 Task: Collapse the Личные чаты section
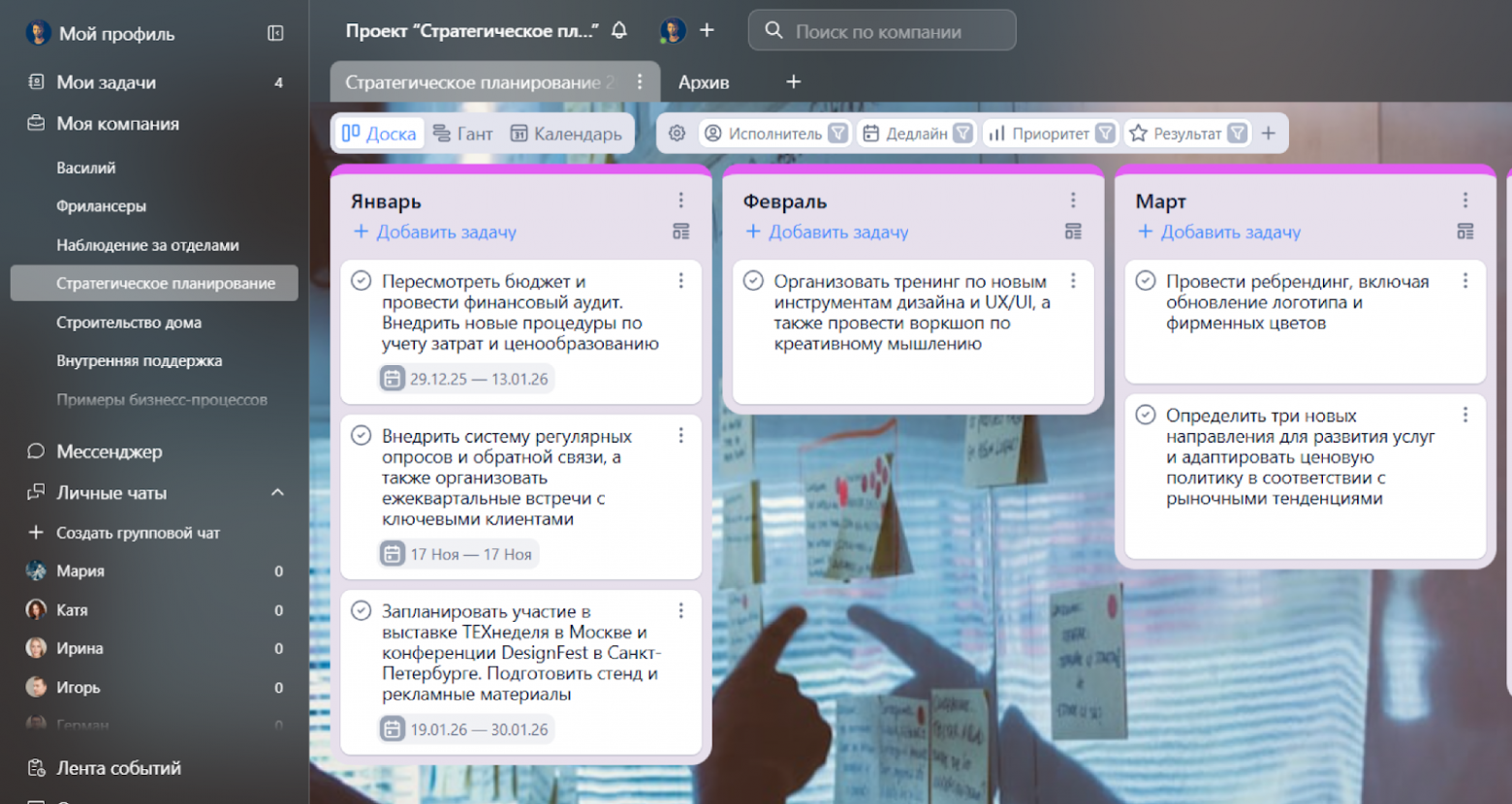tap(277, 493)
